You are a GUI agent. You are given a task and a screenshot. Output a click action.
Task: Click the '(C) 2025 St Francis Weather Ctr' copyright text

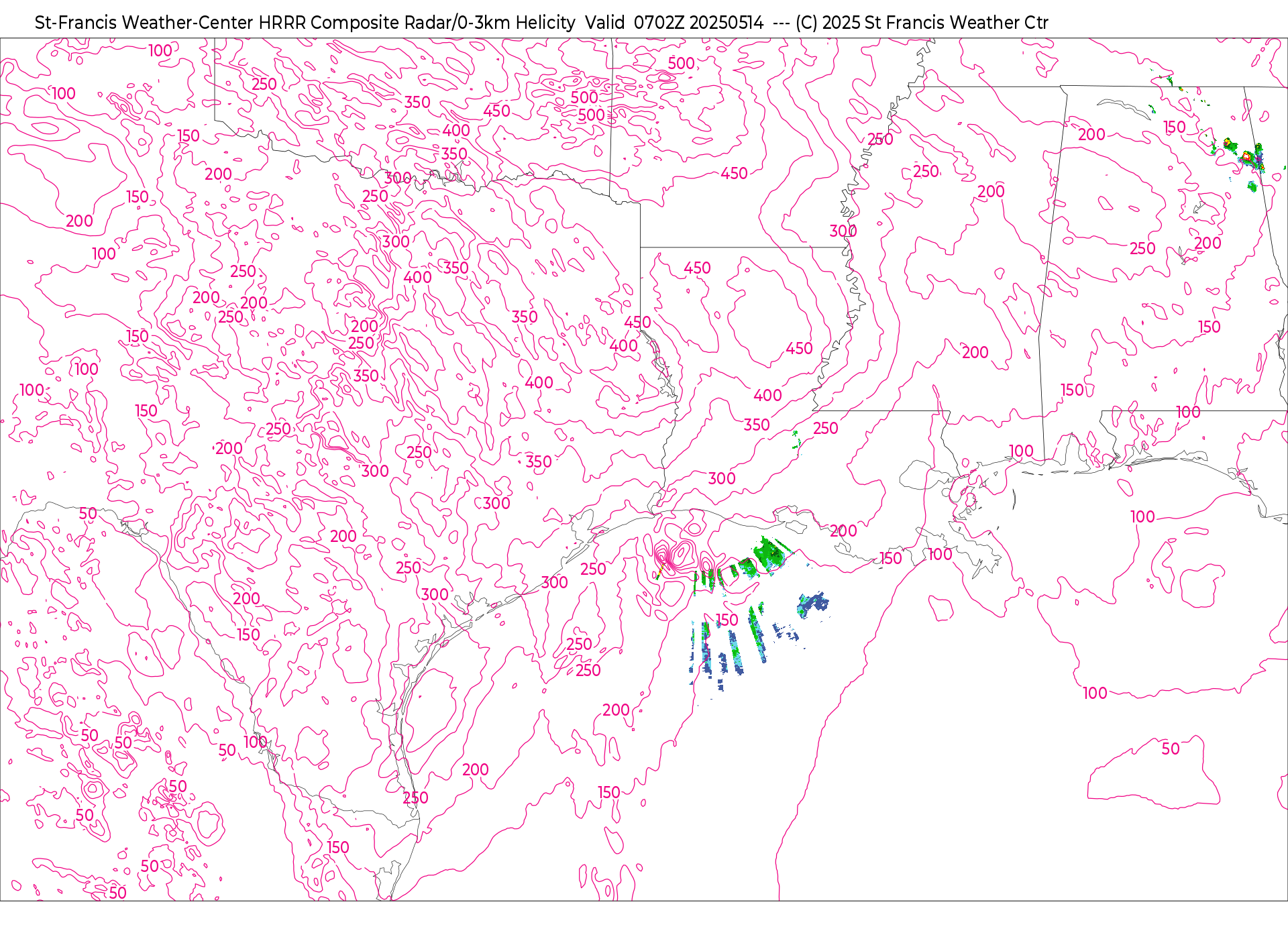[x=921, y=23]
